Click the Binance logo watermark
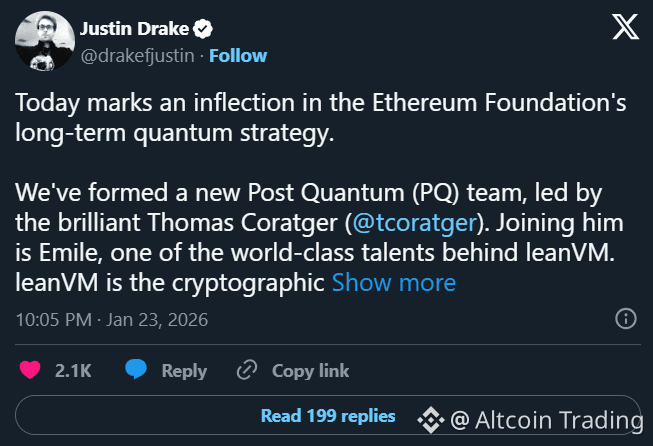 coord(430,419)
